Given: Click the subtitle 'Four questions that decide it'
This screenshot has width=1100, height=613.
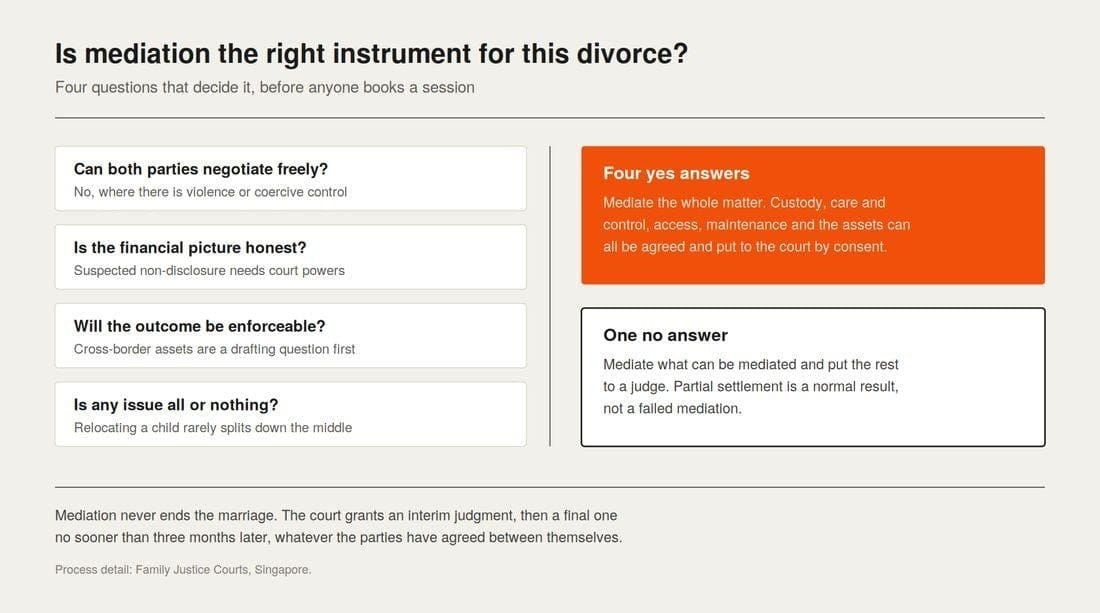Looking at the screenshot, I should coord(264,88).
